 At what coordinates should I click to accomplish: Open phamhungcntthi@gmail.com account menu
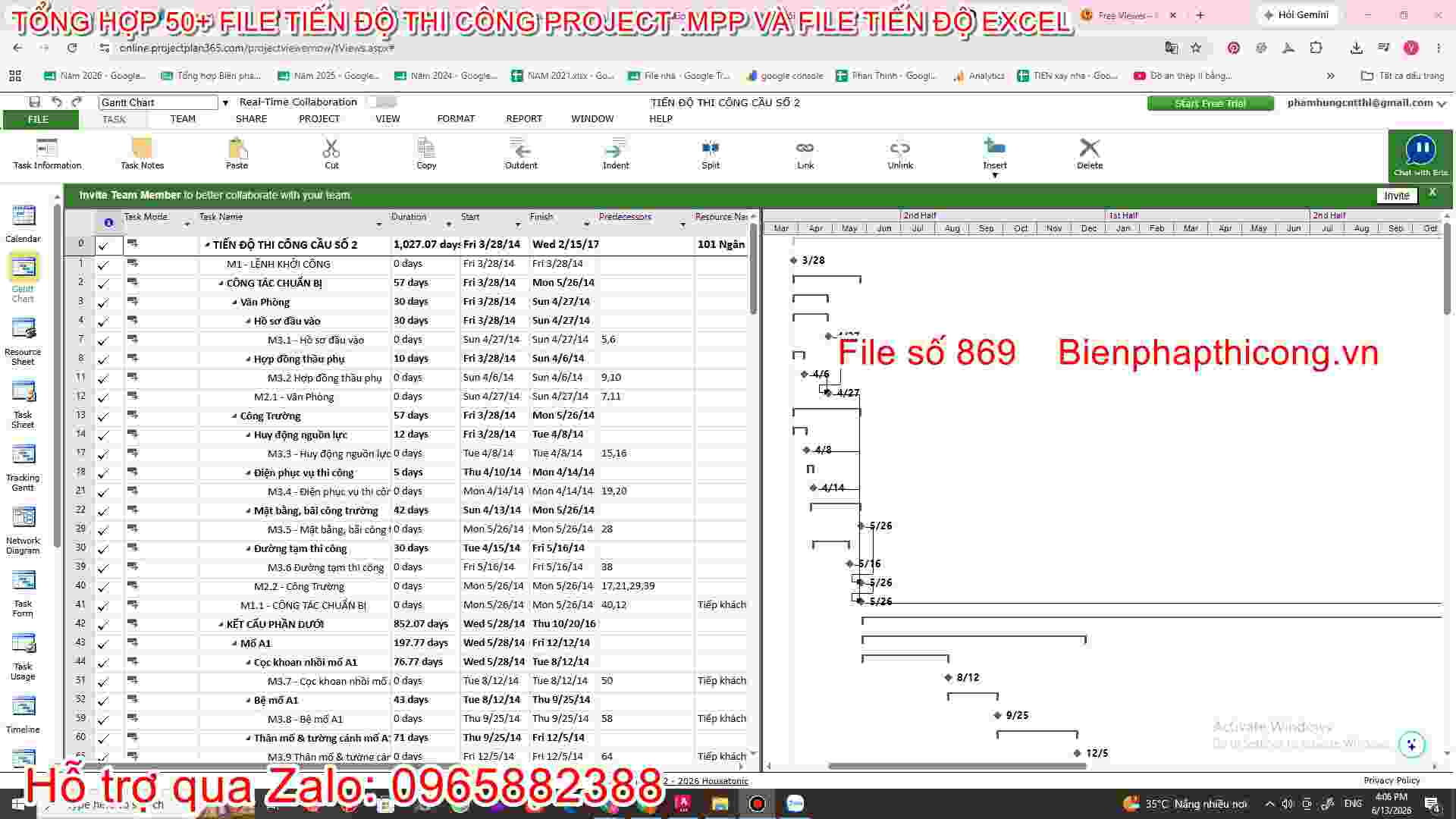click(x=1367, y=103)
